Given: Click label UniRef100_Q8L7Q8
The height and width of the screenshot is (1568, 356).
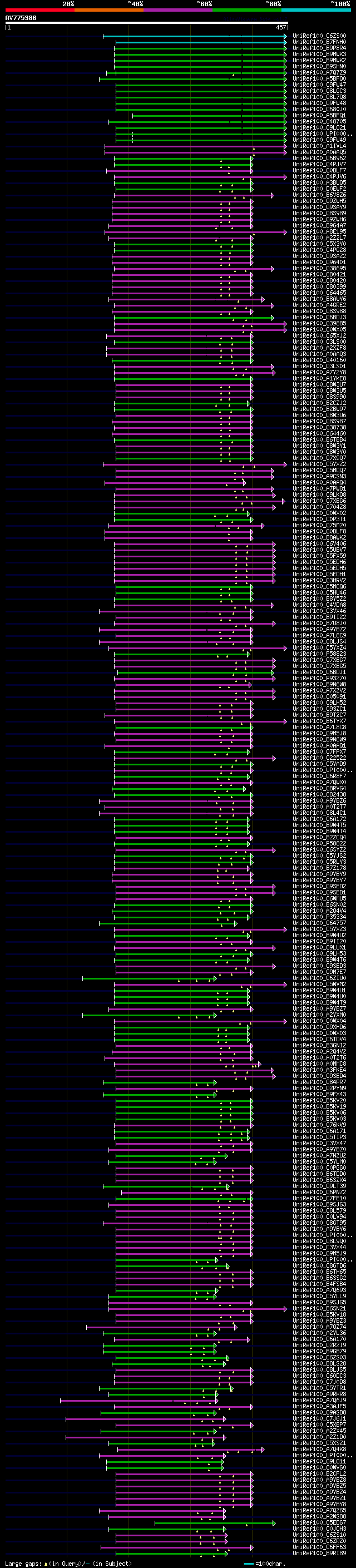Looking at the screenshot, I should pos(319,97).
